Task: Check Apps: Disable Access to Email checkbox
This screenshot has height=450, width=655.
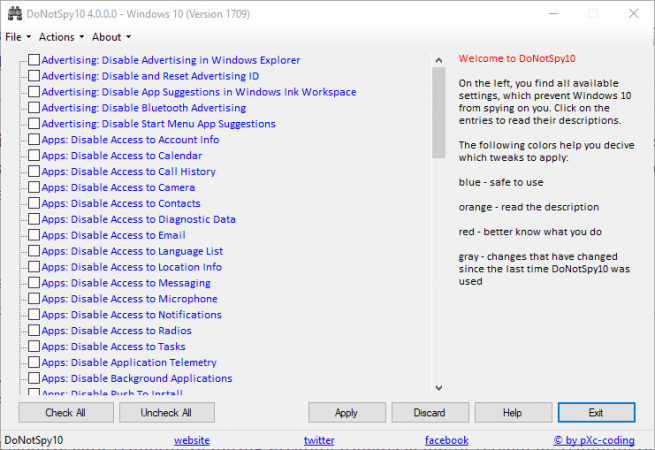Action: pos(34,235)
